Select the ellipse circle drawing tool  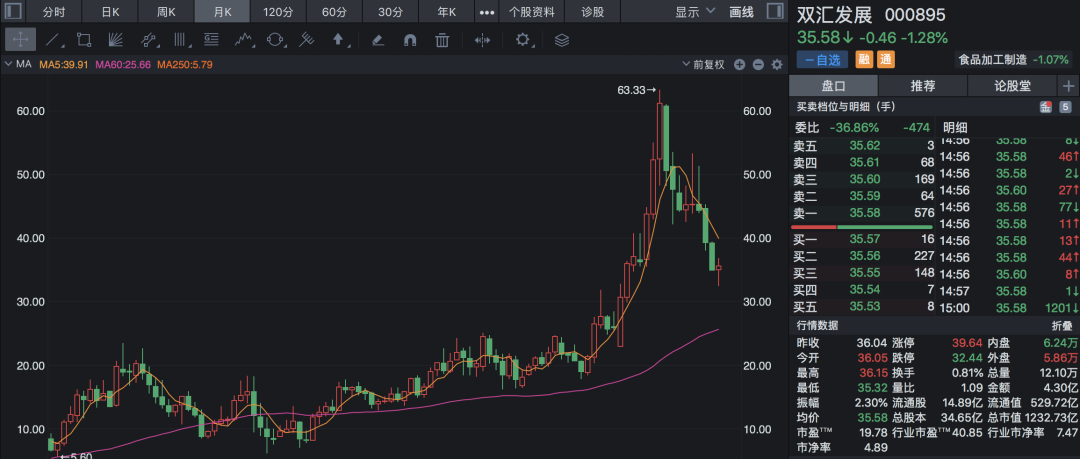coord(276,40)
